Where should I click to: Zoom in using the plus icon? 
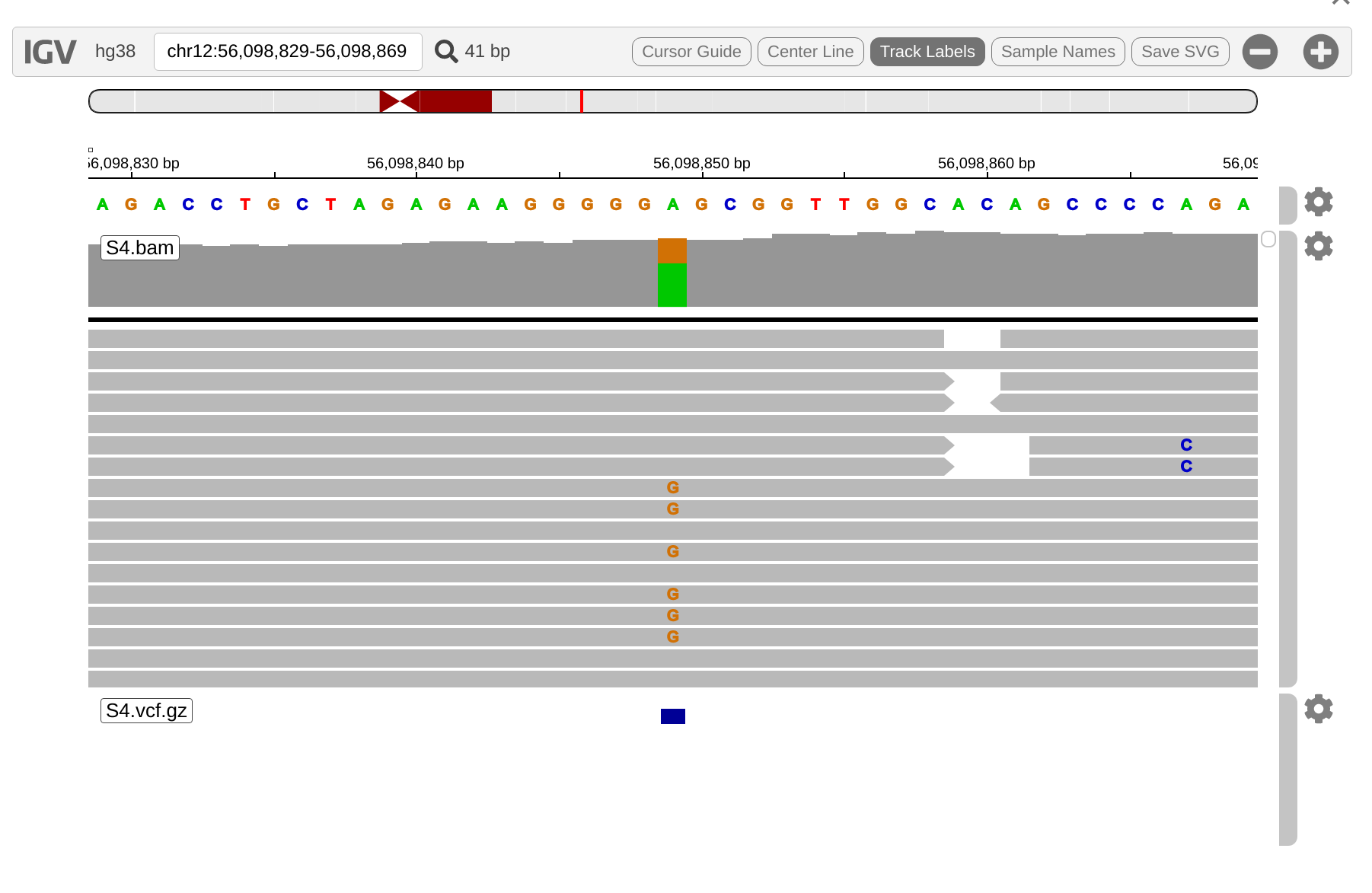(x=1320, y=52)
